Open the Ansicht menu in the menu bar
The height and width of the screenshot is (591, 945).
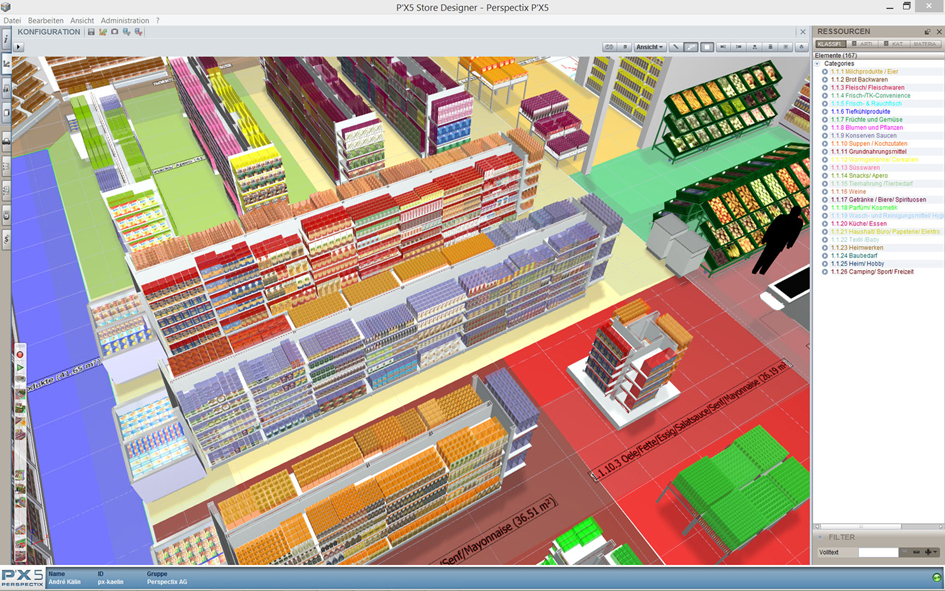pos(82,20)
